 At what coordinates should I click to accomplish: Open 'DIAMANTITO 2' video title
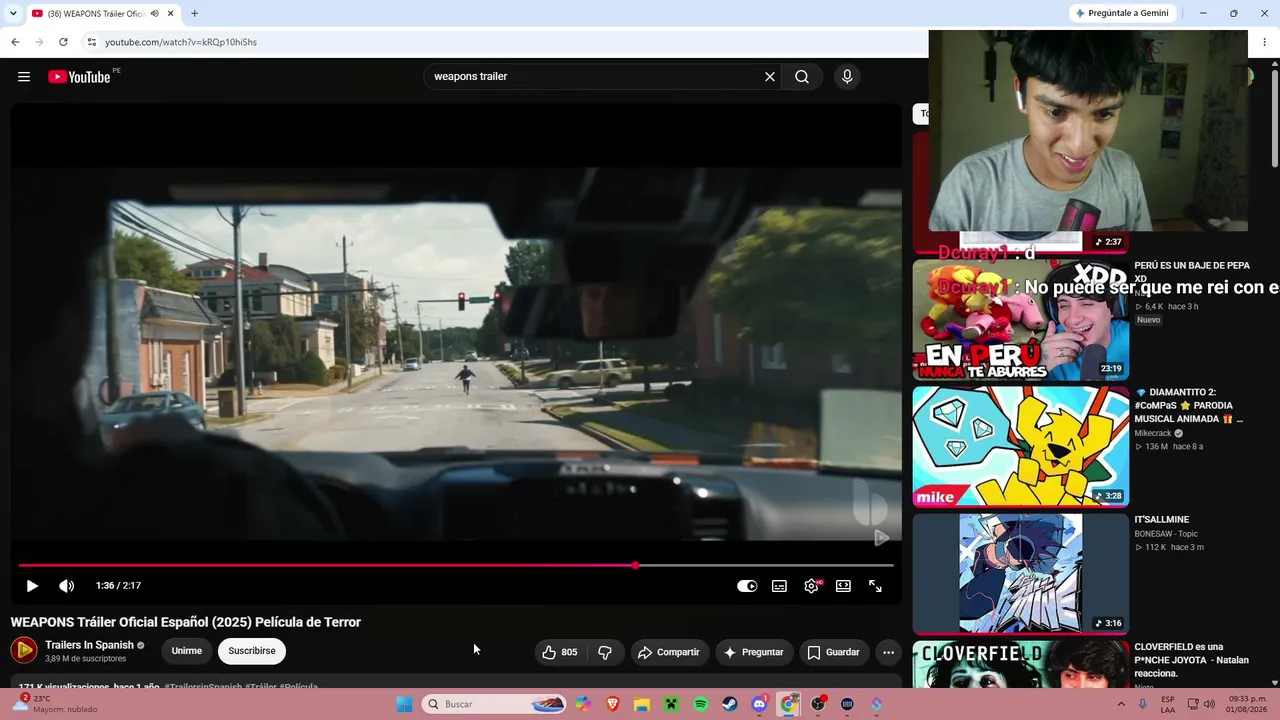tap(1189, 406)
